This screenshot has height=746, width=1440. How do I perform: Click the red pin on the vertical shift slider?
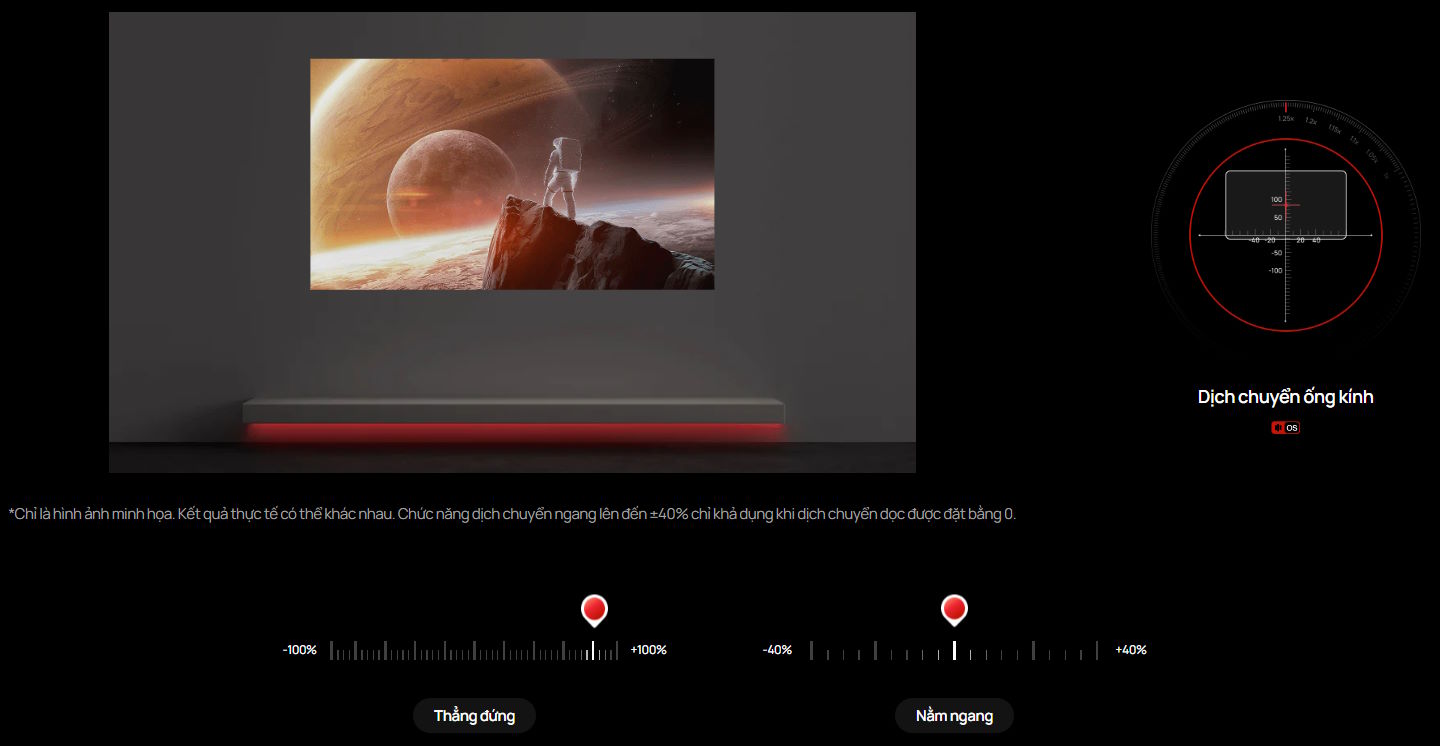point(594,608)
